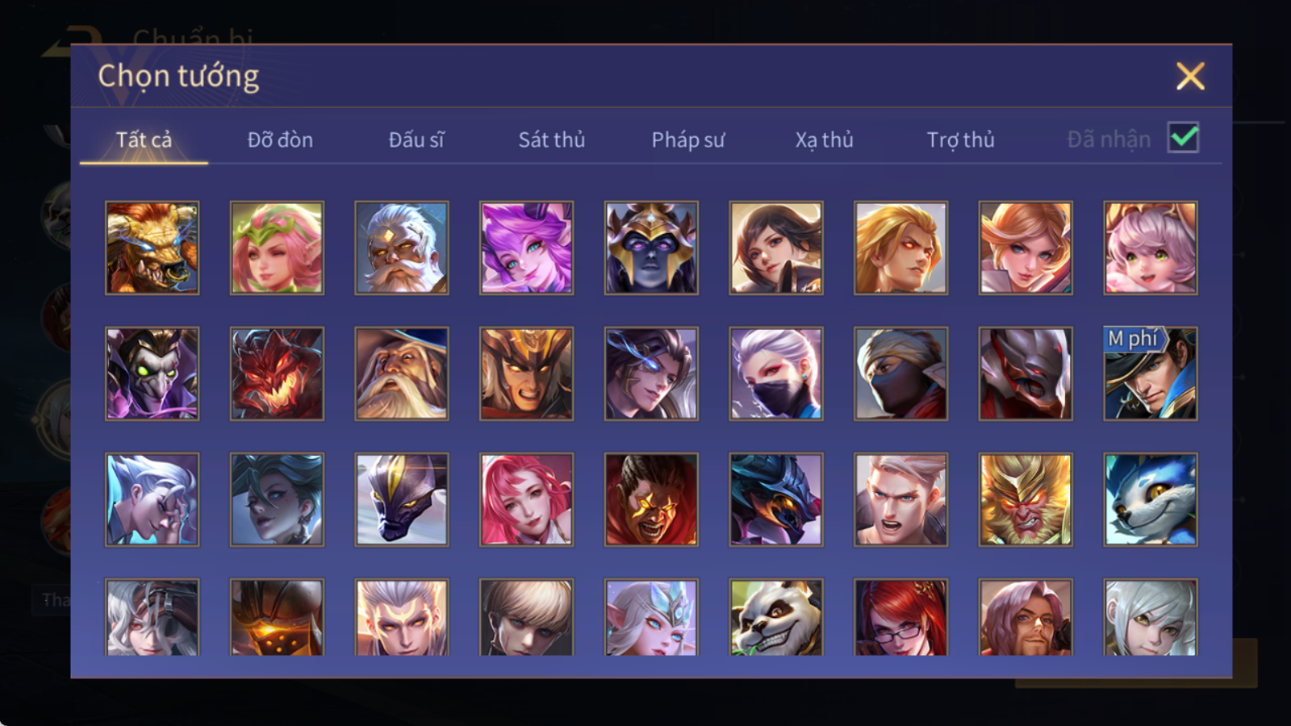
Task: Select the 'Tất cả' tab
Action: pos(144,140)
